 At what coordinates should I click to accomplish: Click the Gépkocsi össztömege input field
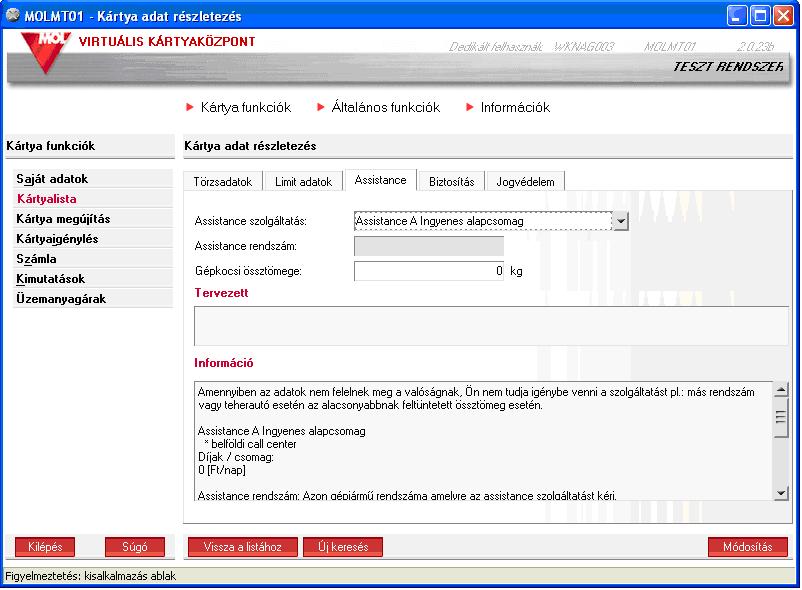(429, 271)
